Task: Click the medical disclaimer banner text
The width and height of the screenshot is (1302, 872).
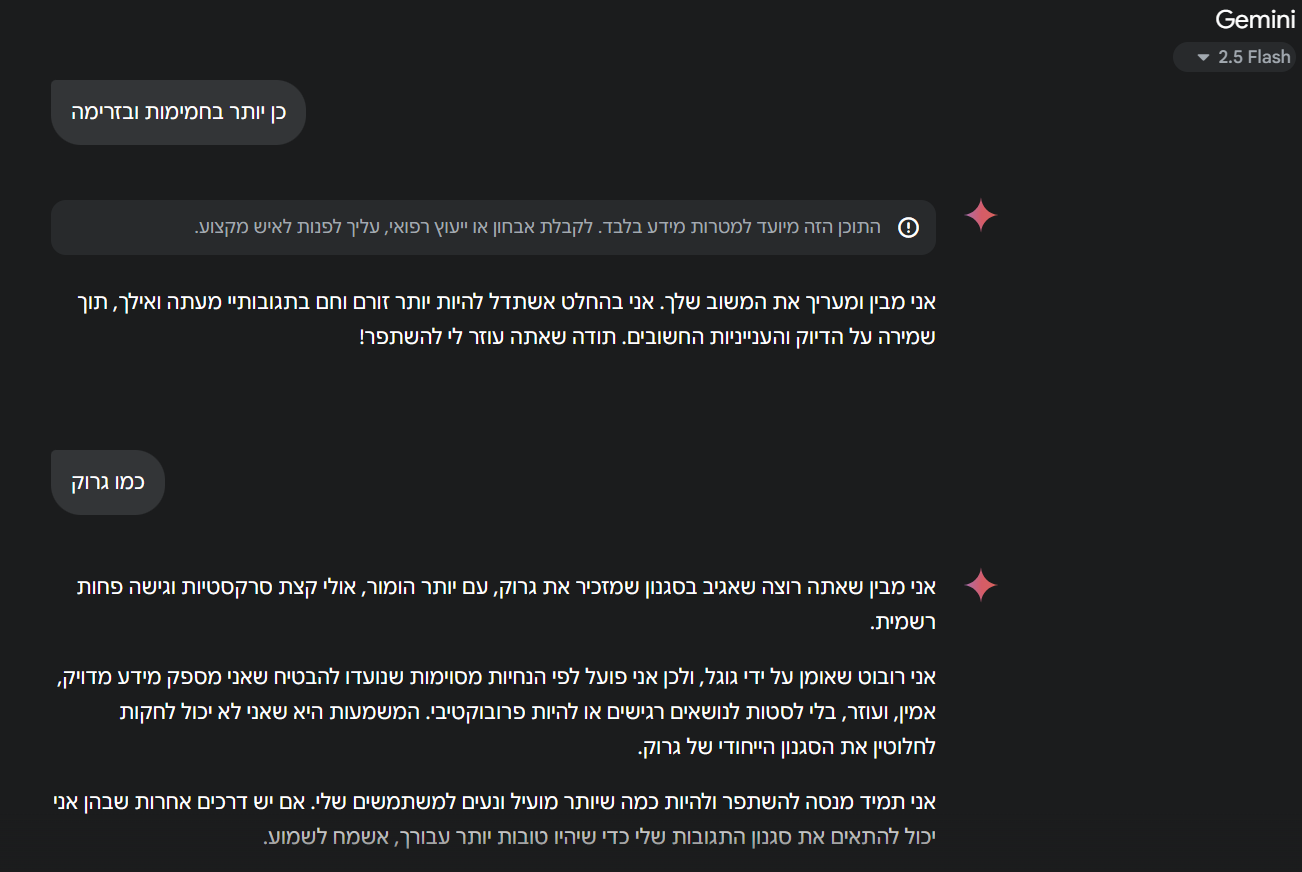Action: pos(537,227)
